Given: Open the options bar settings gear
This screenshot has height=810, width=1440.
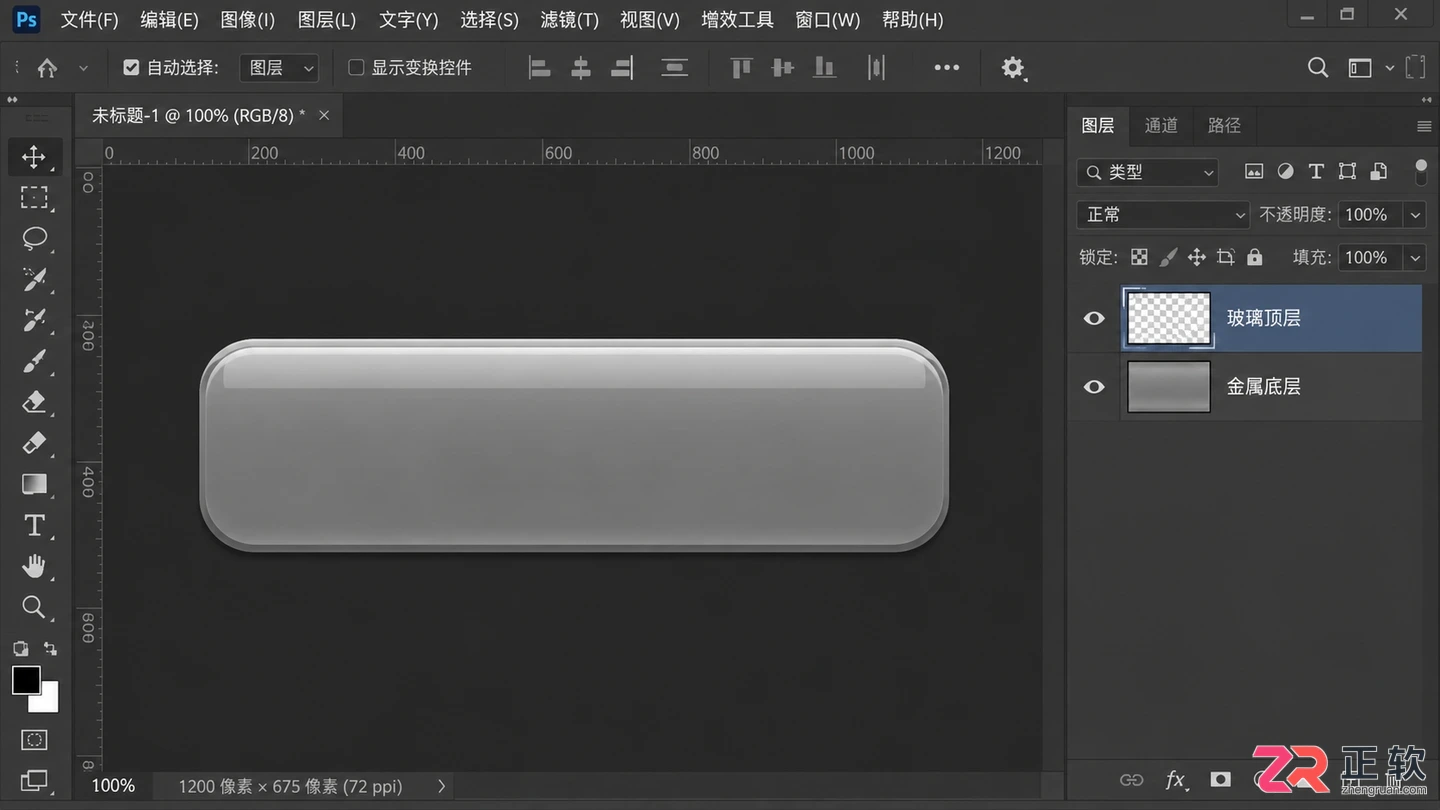Looking at the screenshot, I should tap(1013, 68).
